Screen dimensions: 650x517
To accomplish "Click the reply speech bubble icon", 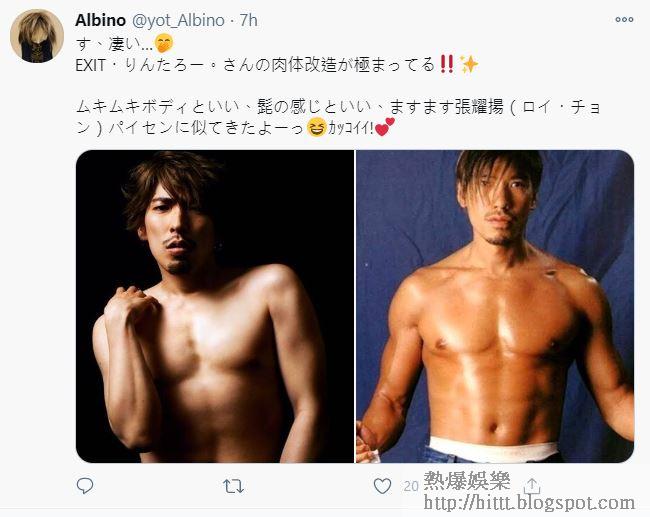I will 85,485.
